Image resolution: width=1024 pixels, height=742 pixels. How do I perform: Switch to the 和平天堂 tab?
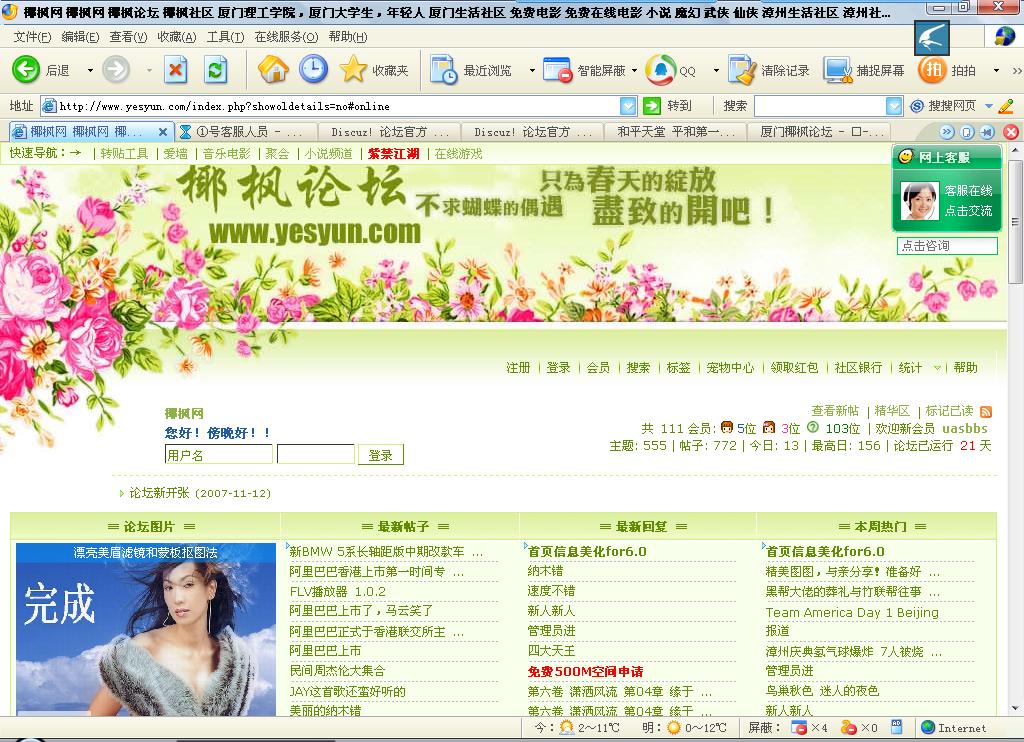(x=676, y=132)
